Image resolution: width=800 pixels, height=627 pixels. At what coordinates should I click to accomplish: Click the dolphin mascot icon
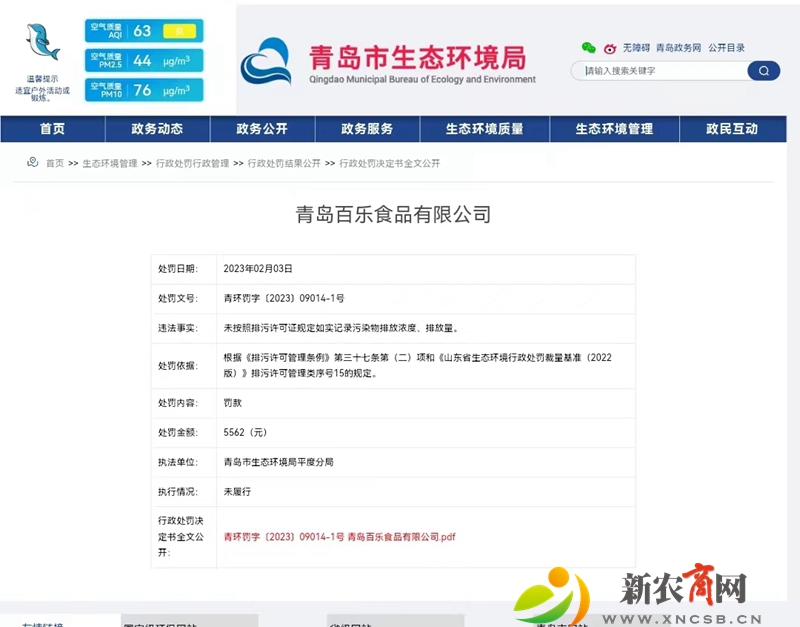43,42
